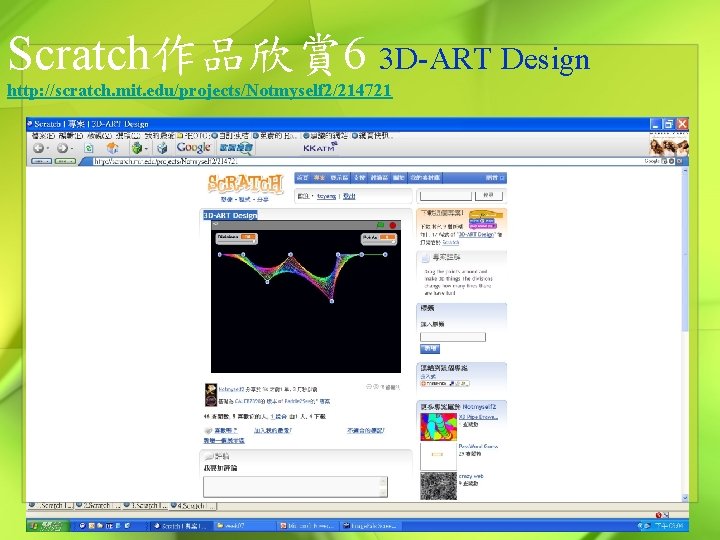Select the first tab in Scratch blue navigation bar
This screenshot has height=540, width=720.
tap(302, 178)
